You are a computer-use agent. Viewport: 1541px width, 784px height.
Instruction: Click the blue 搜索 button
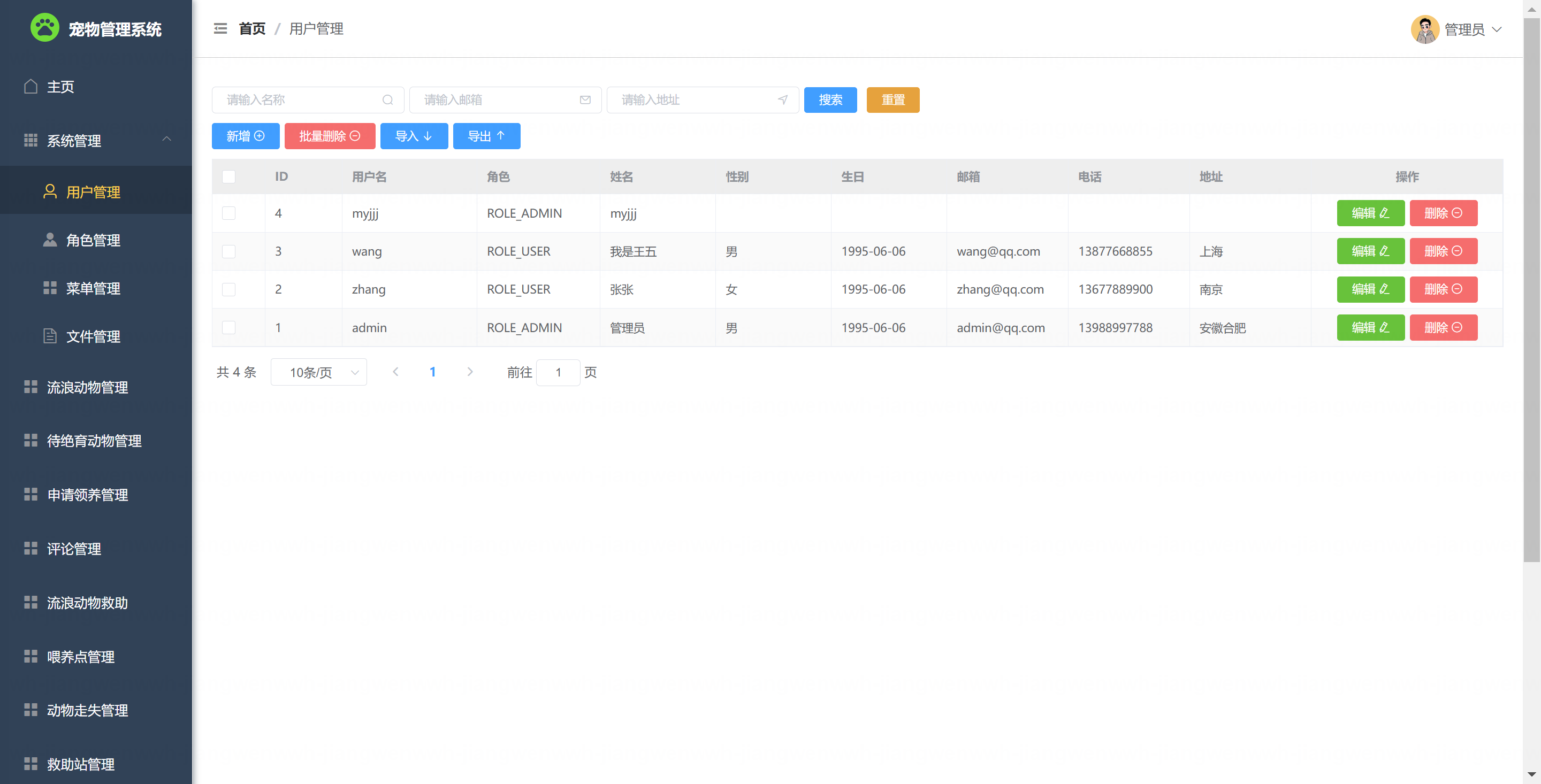point(830,100)
